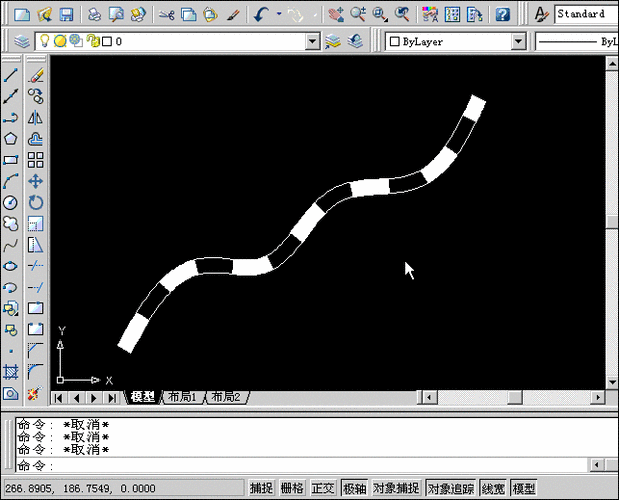Expand the ByLayer color dropdown
The height and width of the screenshot is (500, 619).
pos(518,41)
